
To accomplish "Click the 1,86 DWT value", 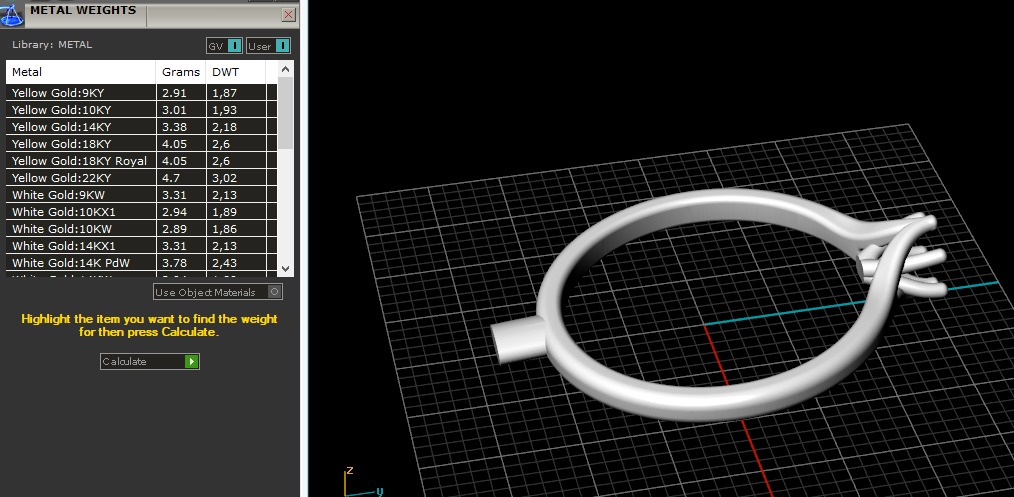I will pos(224,229).
